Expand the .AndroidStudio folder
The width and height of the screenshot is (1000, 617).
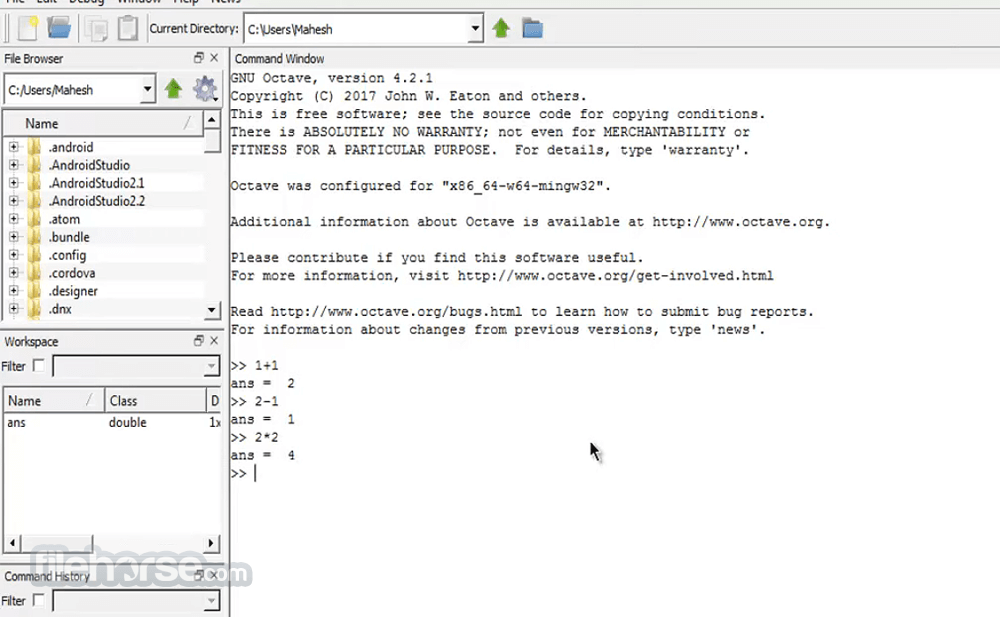(13, 165)
